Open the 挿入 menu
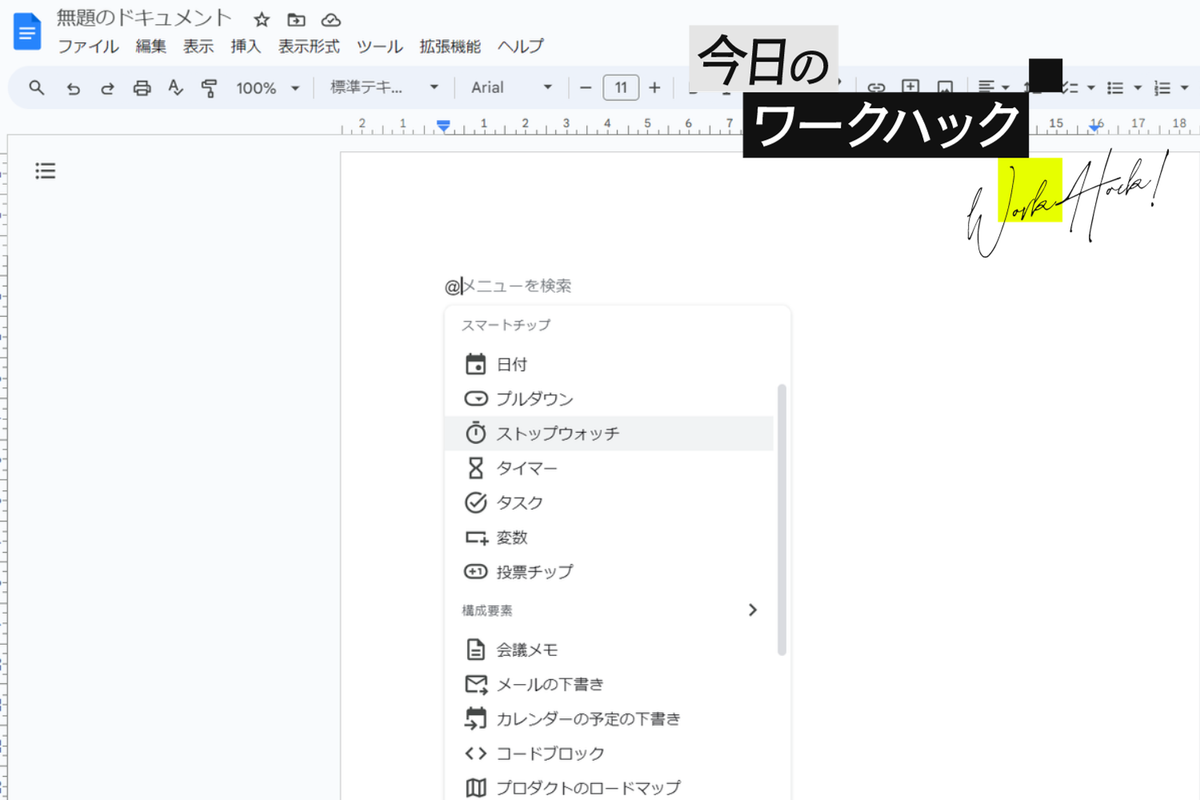The width and height of the screenshot is (1200, 800). (245, 46)
